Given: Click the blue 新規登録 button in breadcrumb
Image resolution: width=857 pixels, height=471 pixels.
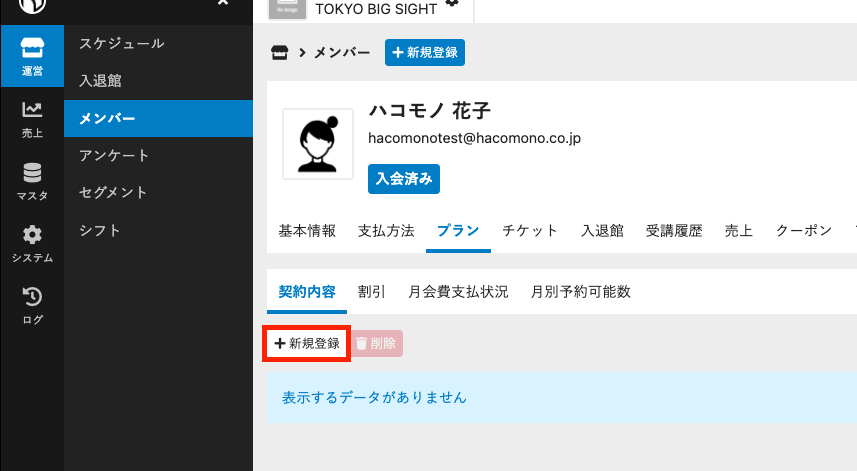Looking at the screenshot, I should (x=425, y=52).
